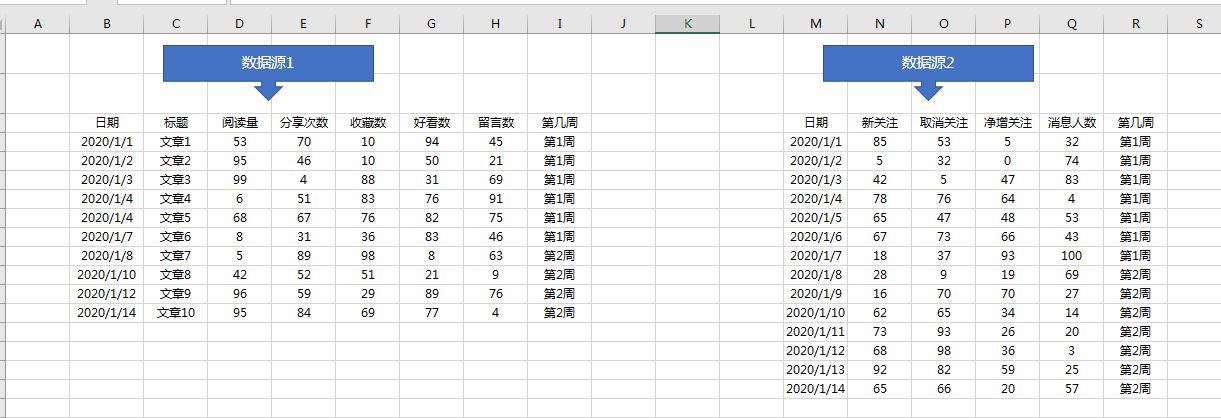This screenshot has width=1221, height=418.
Task: Click 2020/1/9 date in column M
Action: 815,294
